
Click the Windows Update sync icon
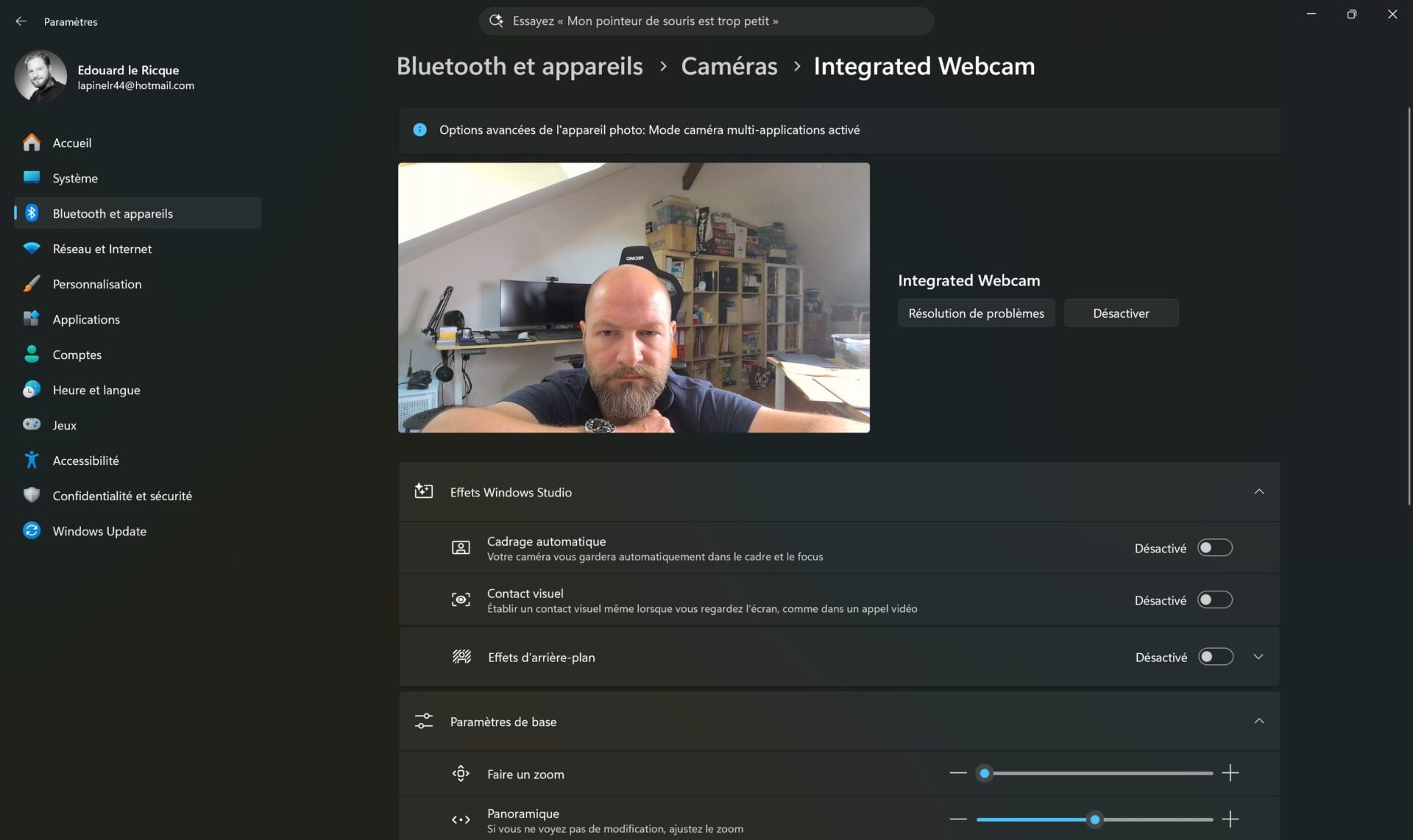[31, 531]
